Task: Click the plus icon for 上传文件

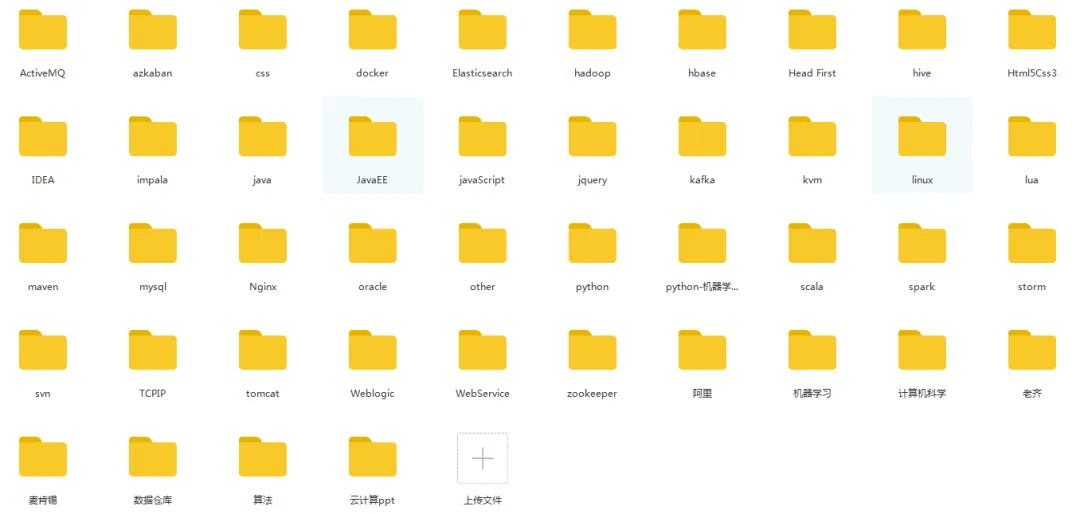Action: [x=483, y=458]
